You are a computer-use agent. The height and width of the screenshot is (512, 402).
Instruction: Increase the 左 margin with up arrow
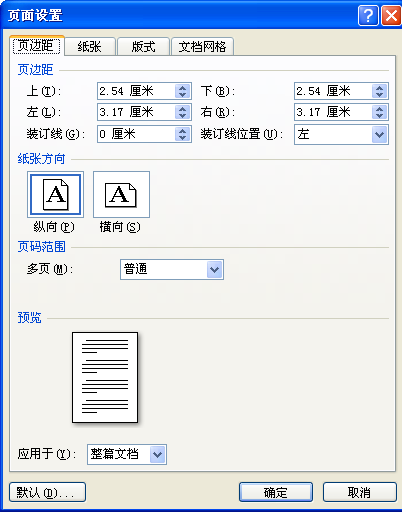point(182,109)
